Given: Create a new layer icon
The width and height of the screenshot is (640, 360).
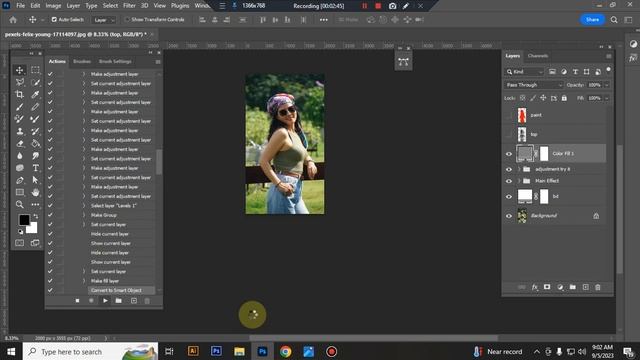Looking at the screenshot, I should 585,287.
